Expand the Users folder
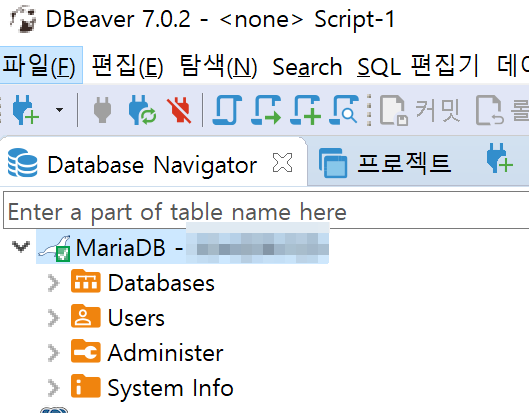 tap(53, 318)
